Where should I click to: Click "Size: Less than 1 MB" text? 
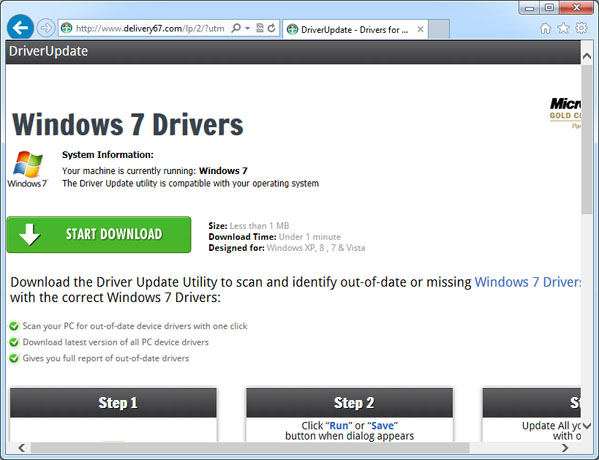coord(249,226)
